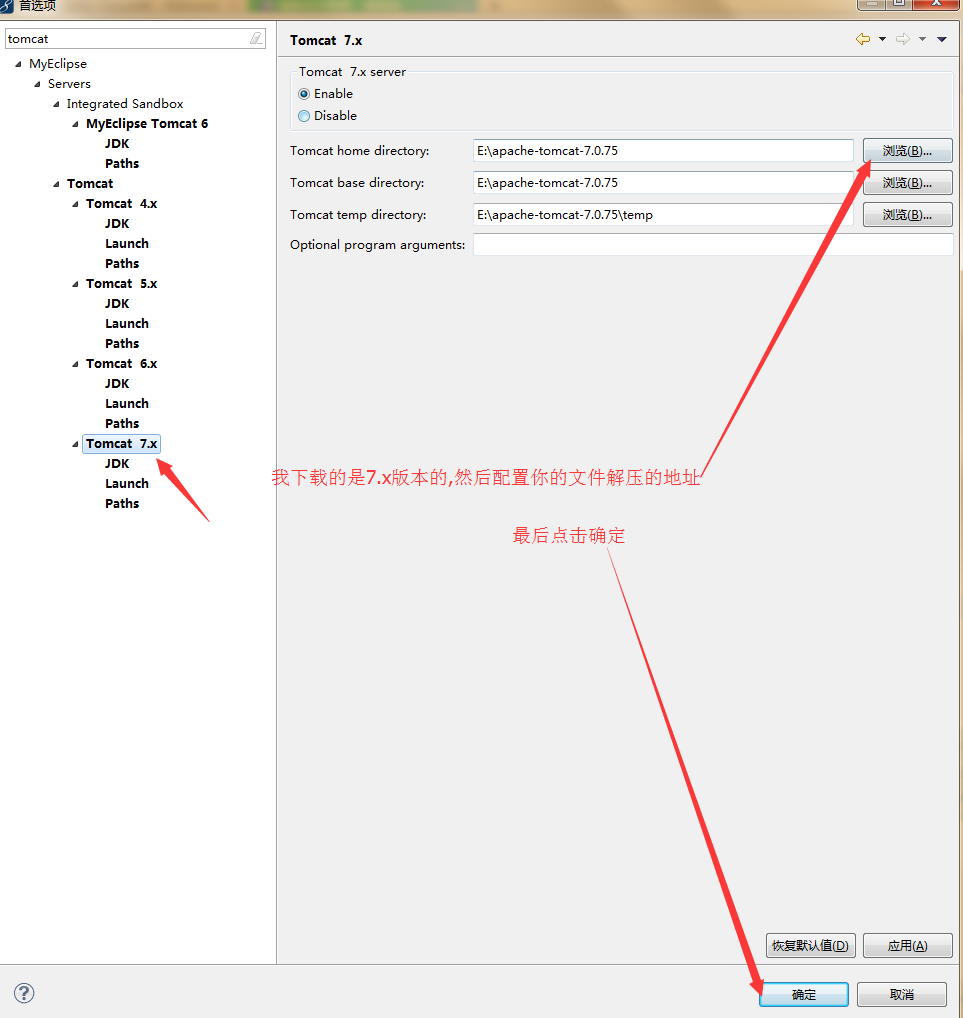This screenshot has width=963, height=1018.
Task: Apply settings with 应用(A) button
Action: point(907,946)
